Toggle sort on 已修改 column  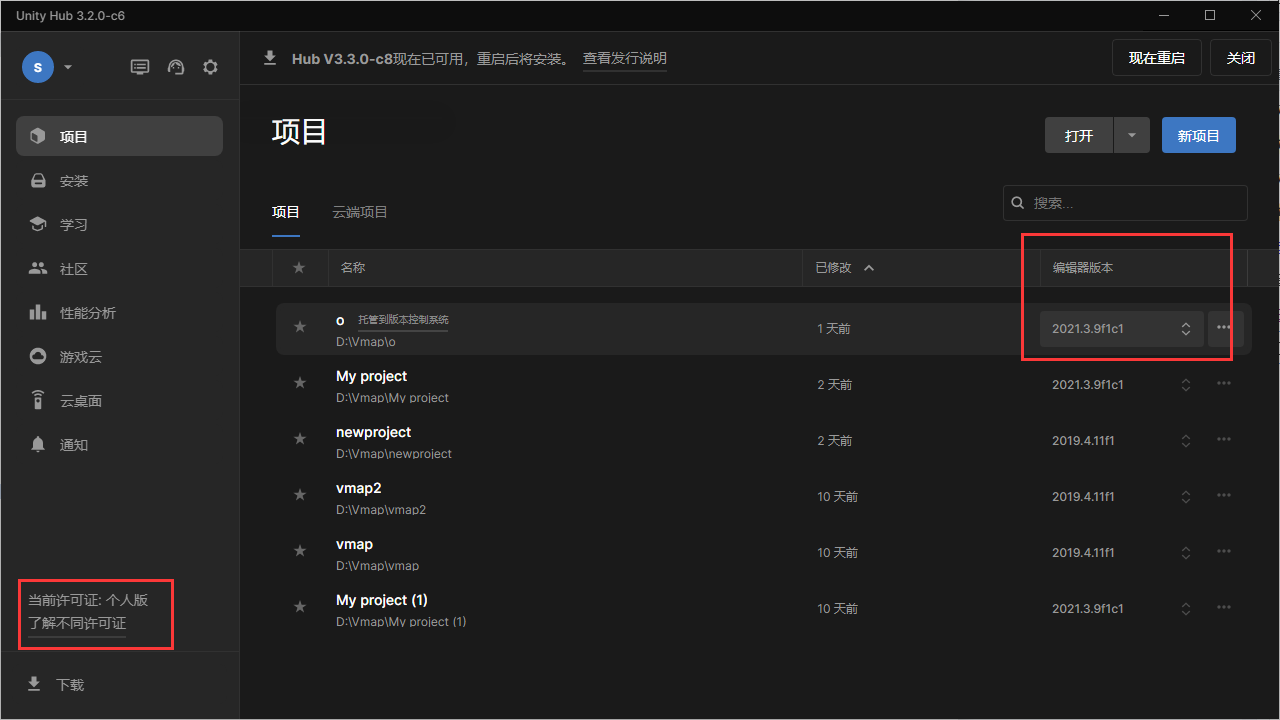844,268
